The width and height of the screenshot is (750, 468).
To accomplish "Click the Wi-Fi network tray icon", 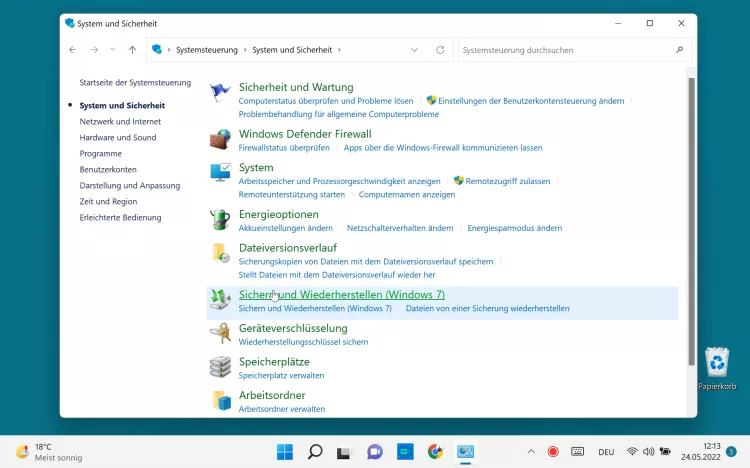I will click(632, 452).
